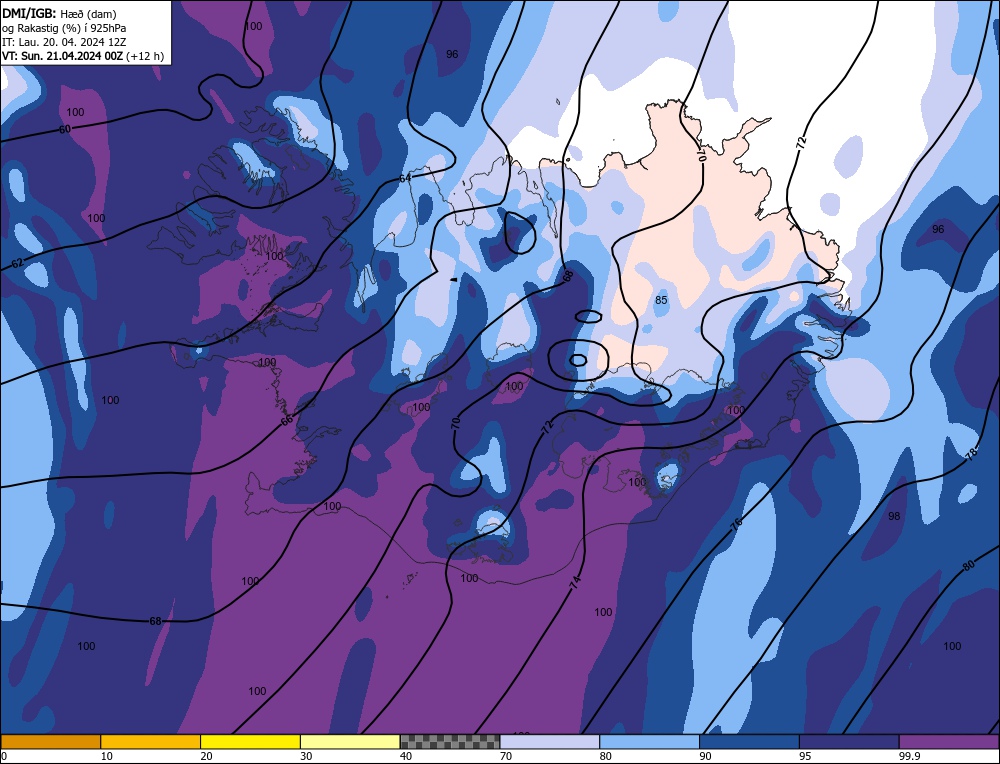Click the 'VT: Sun. 21.04.2024 00Z' line
The width and height of the screenshot is (1000, 764).
[62, 56]
